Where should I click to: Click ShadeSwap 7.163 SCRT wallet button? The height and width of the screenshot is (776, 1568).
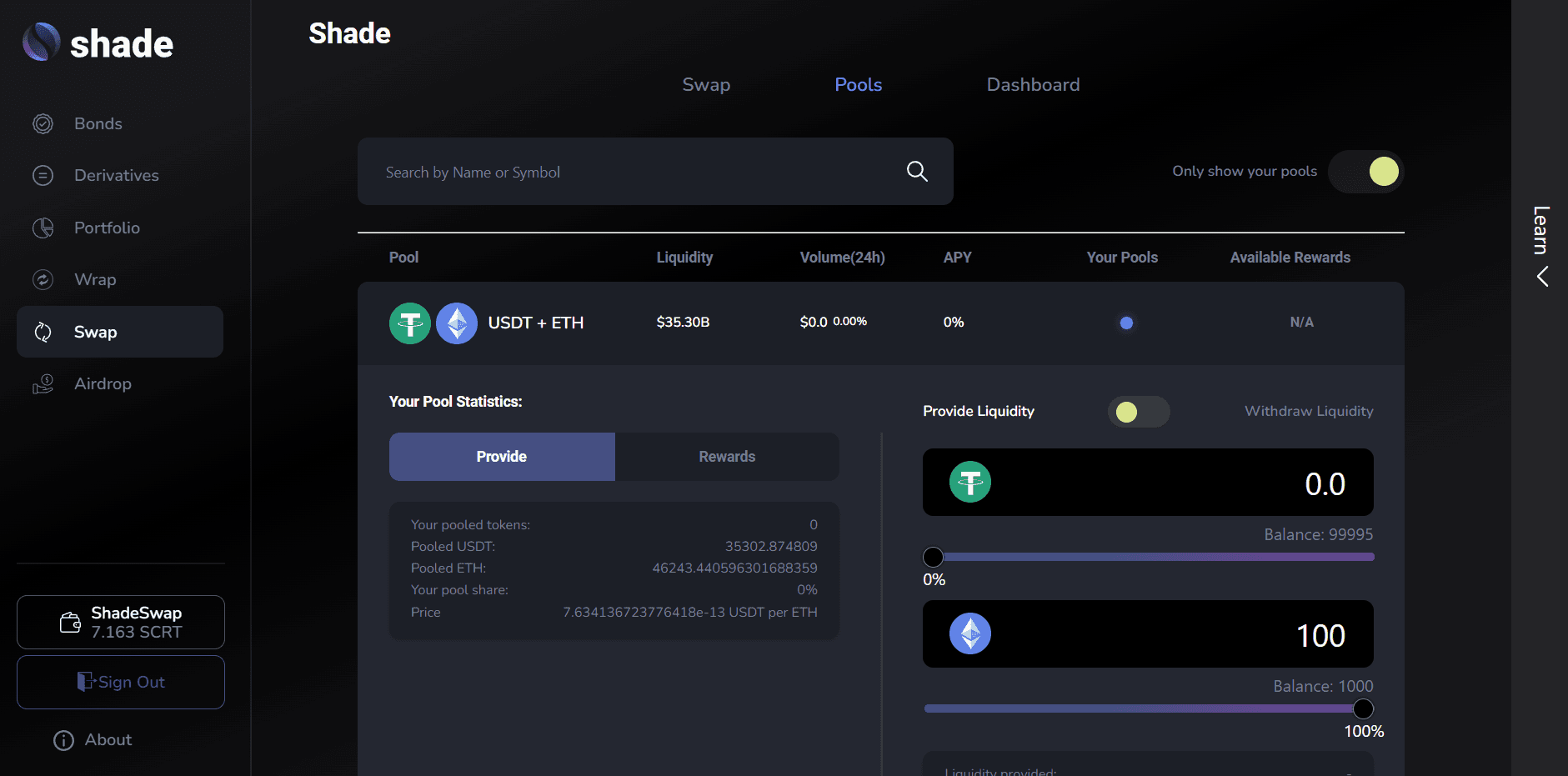(121, 622)
